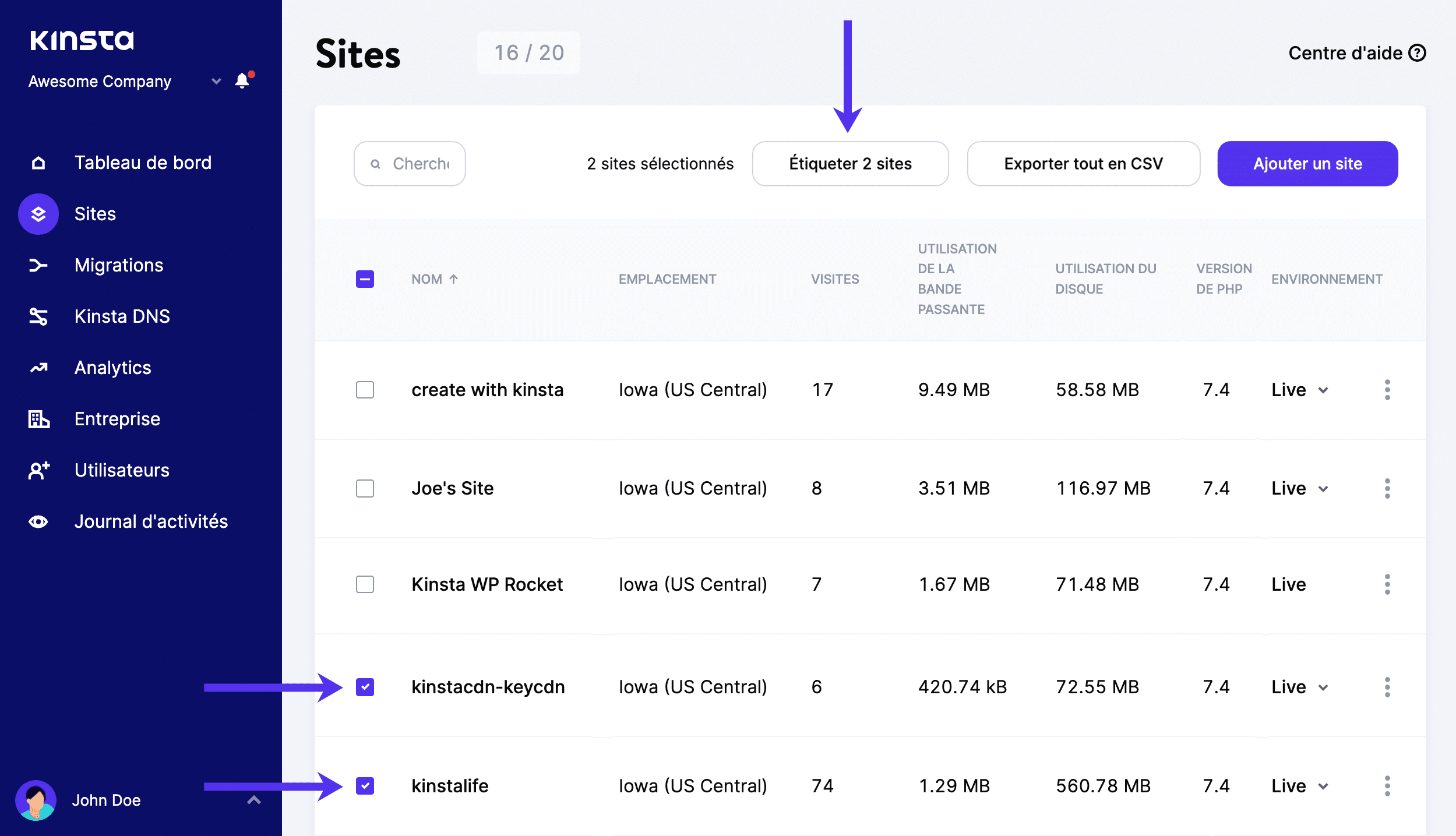This screenshot has width=1456, height=836.
Task: Click the Migrations arrow icon in sidebar
Action: pyautogui.click(x=38, y=266)
